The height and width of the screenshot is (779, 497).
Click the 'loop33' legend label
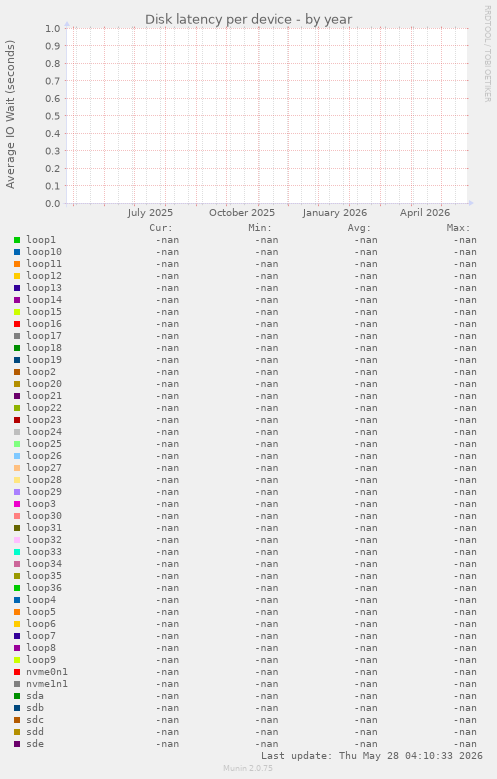click(x=44, y=552)
